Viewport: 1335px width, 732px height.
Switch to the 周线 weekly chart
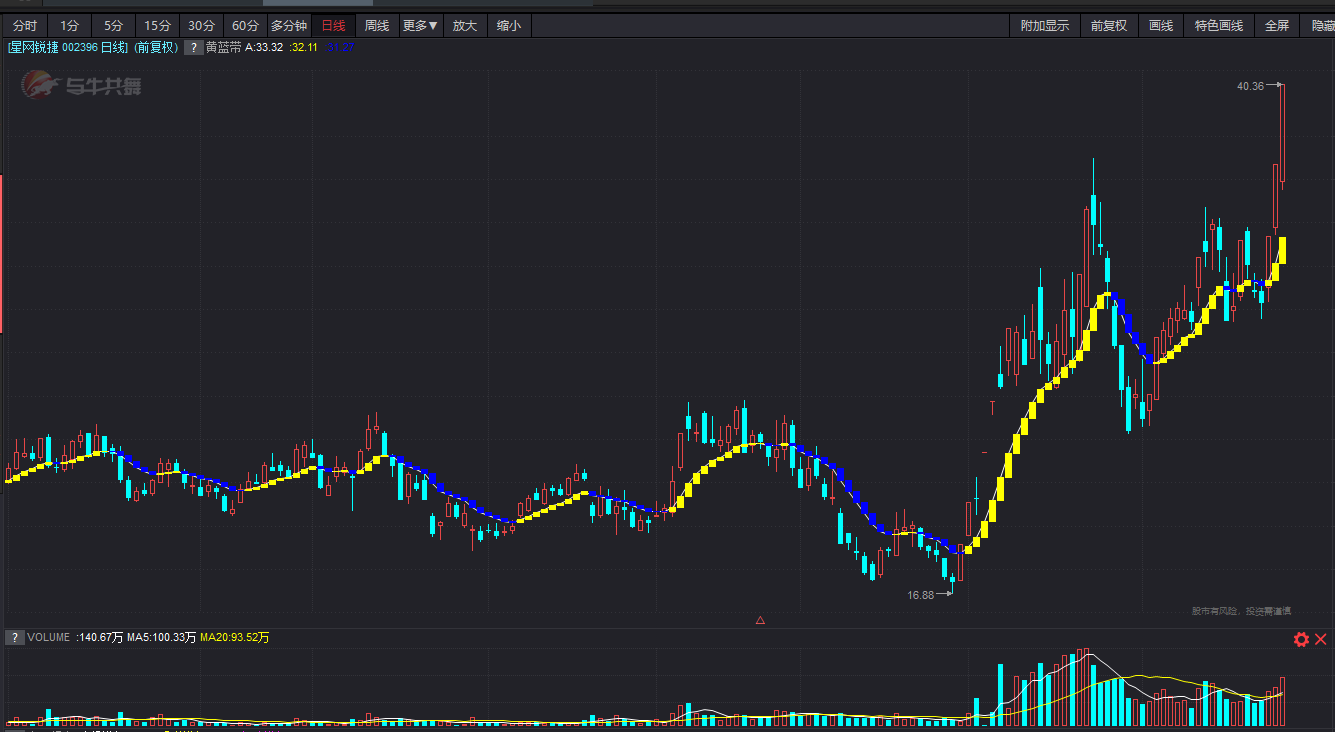377,26
